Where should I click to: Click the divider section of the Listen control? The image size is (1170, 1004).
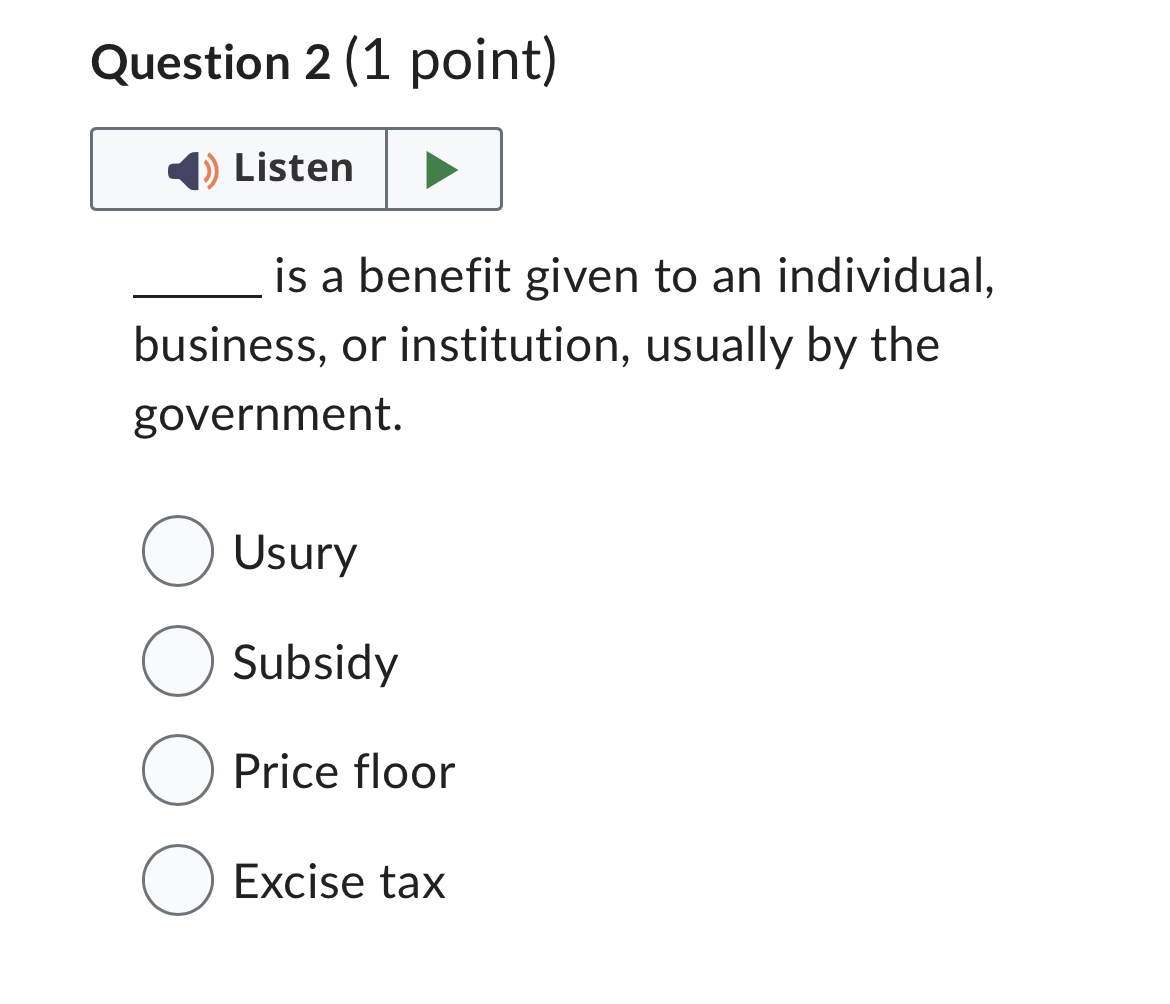pyautogui.click(x=388, y=168)
